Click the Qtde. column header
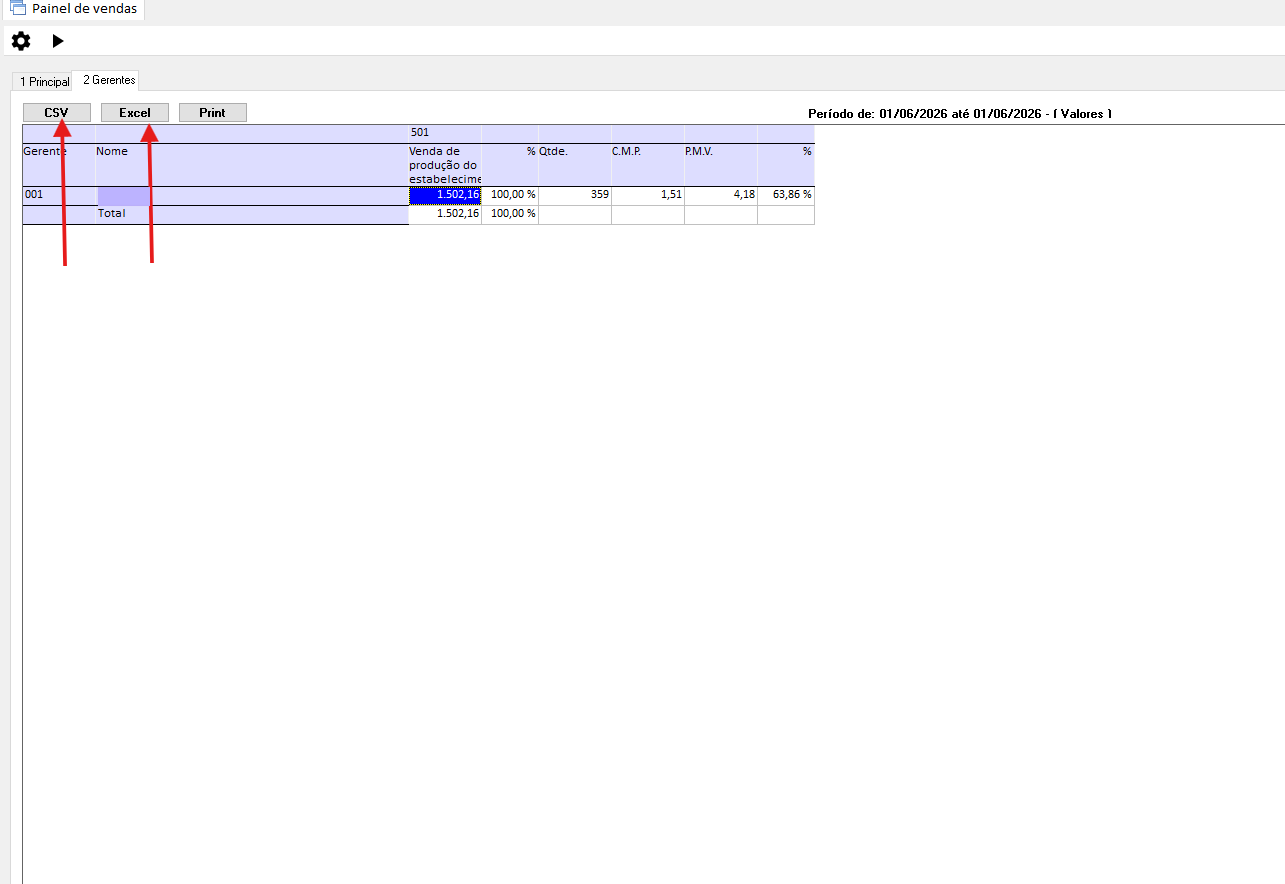Image resolution: width=1285 pixels, height=884 pixels. click(575, 165)
